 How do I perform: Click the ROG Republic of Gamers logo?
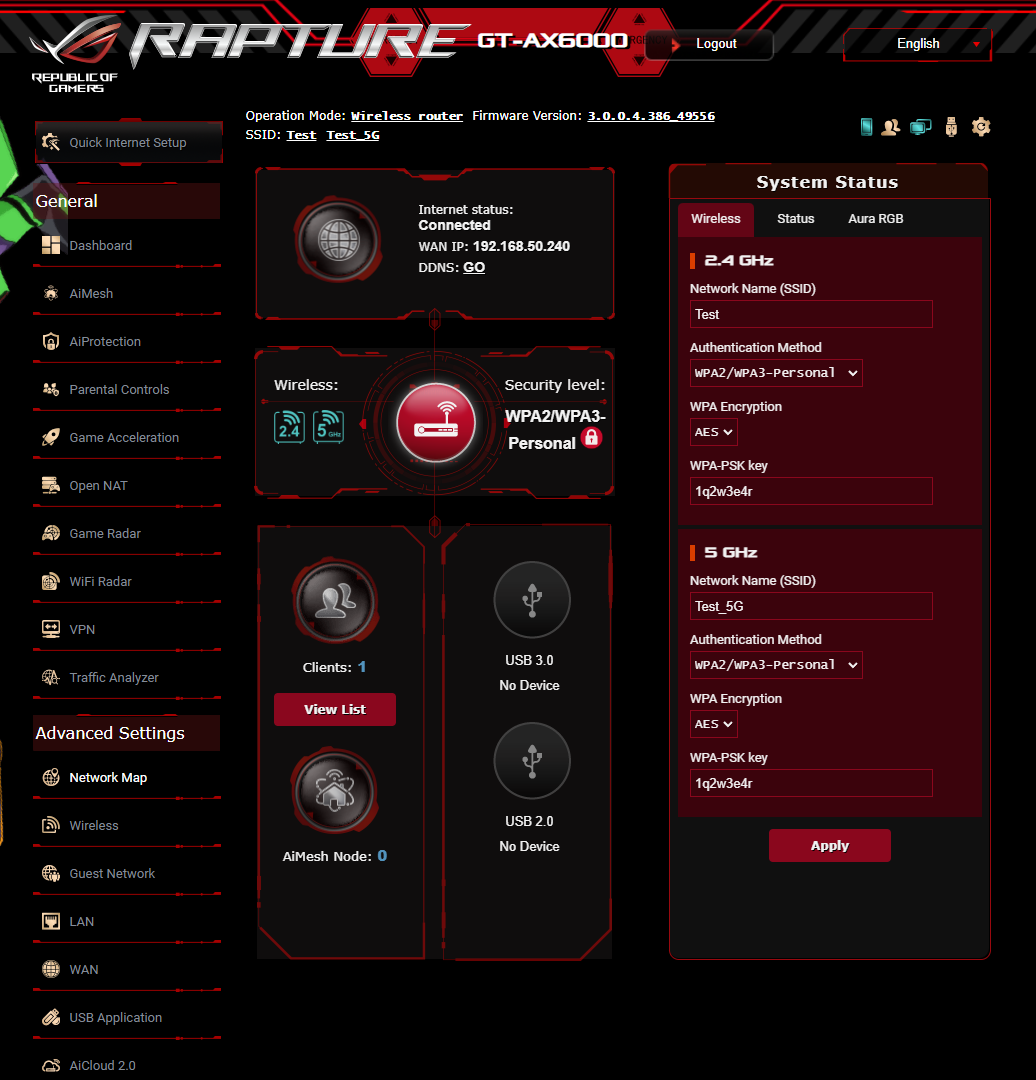coord(75,54)
